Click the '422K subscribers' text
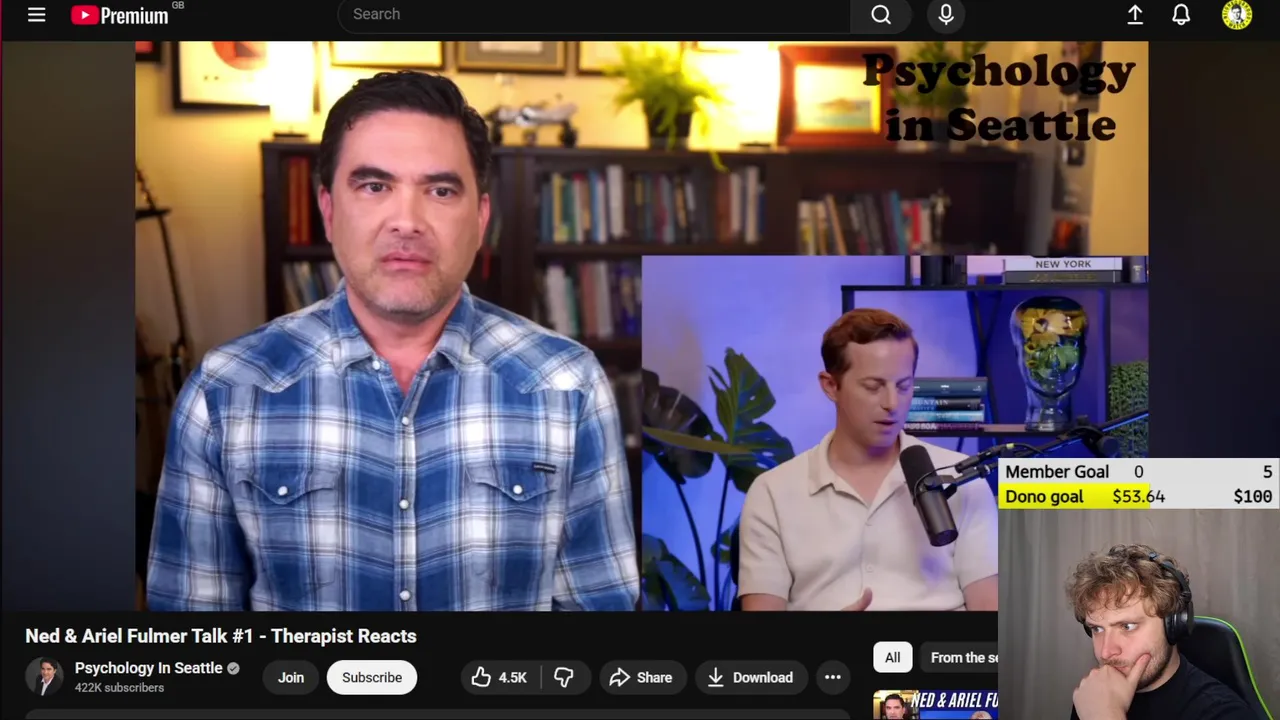Viewport: 1280px width, 720px height. [119, 688]
